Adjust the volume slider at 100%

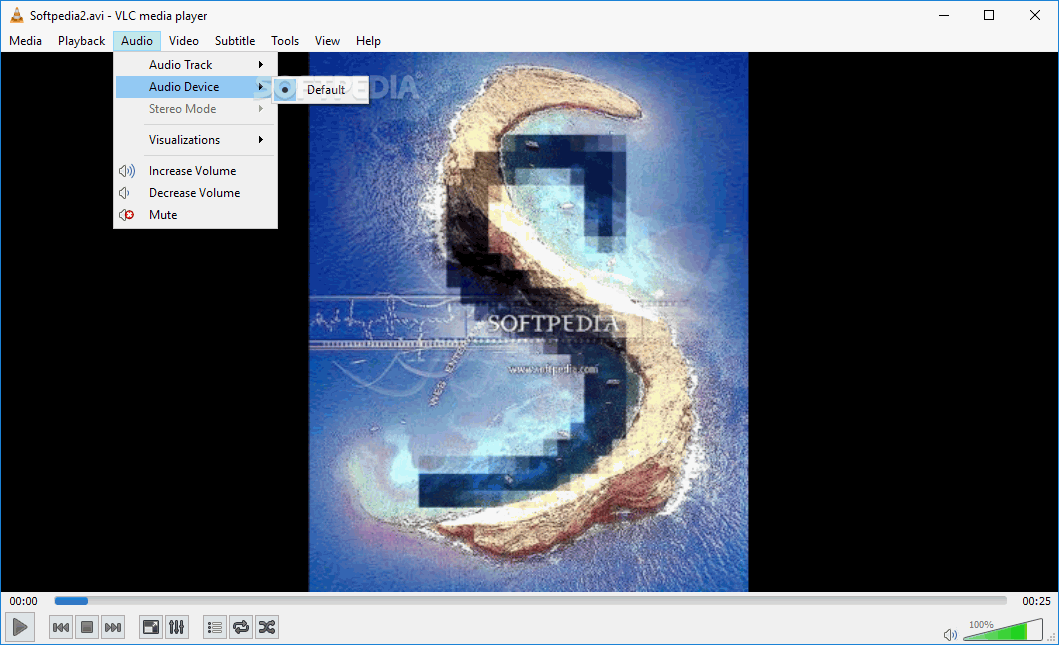[x=1003, y=630]
